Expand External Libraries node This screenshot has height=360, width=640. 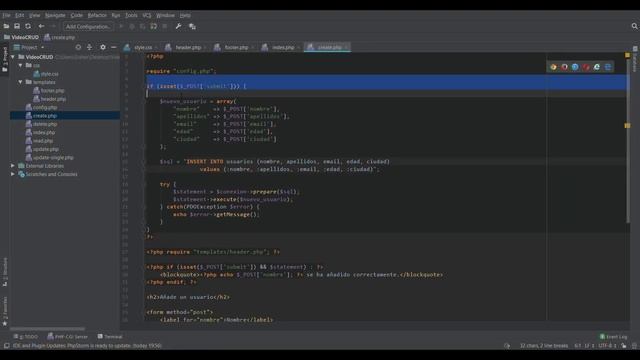13,166
